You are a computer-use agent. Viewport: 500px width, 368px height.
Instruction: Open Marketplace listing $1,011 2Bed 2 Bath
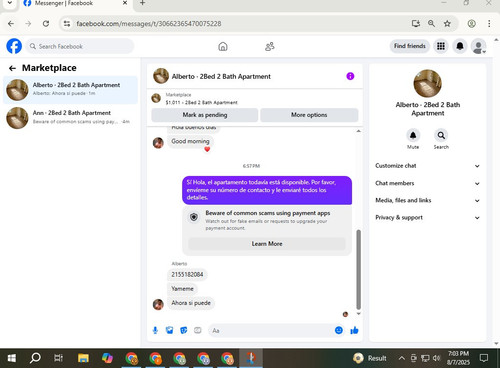click(x=254, y=99)
